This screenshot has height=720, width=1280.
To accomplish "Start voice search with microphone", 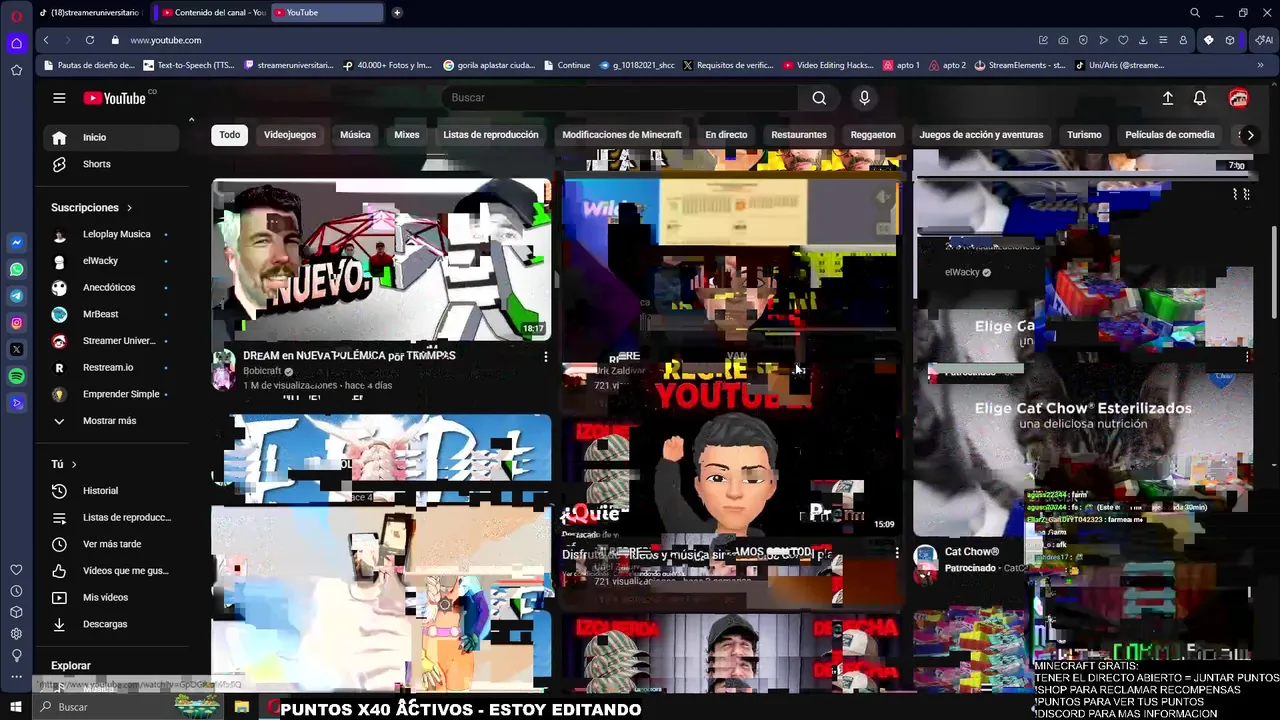I will click(864, 98).
